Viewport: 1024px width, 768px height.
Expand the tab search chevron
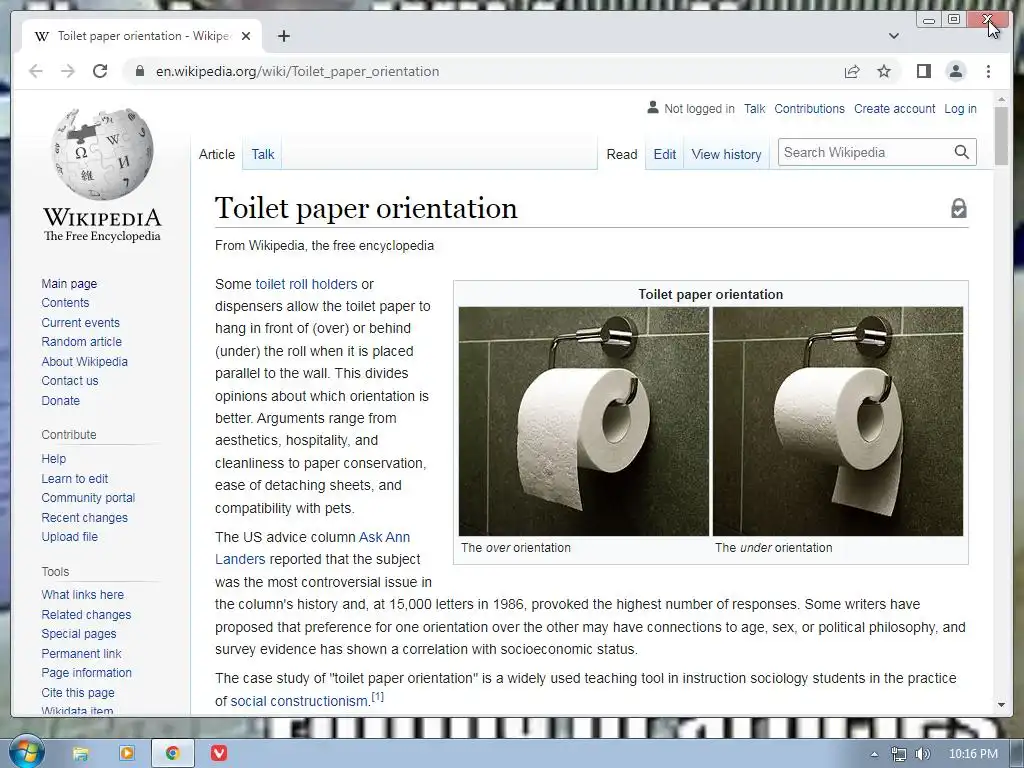[893, 36]
